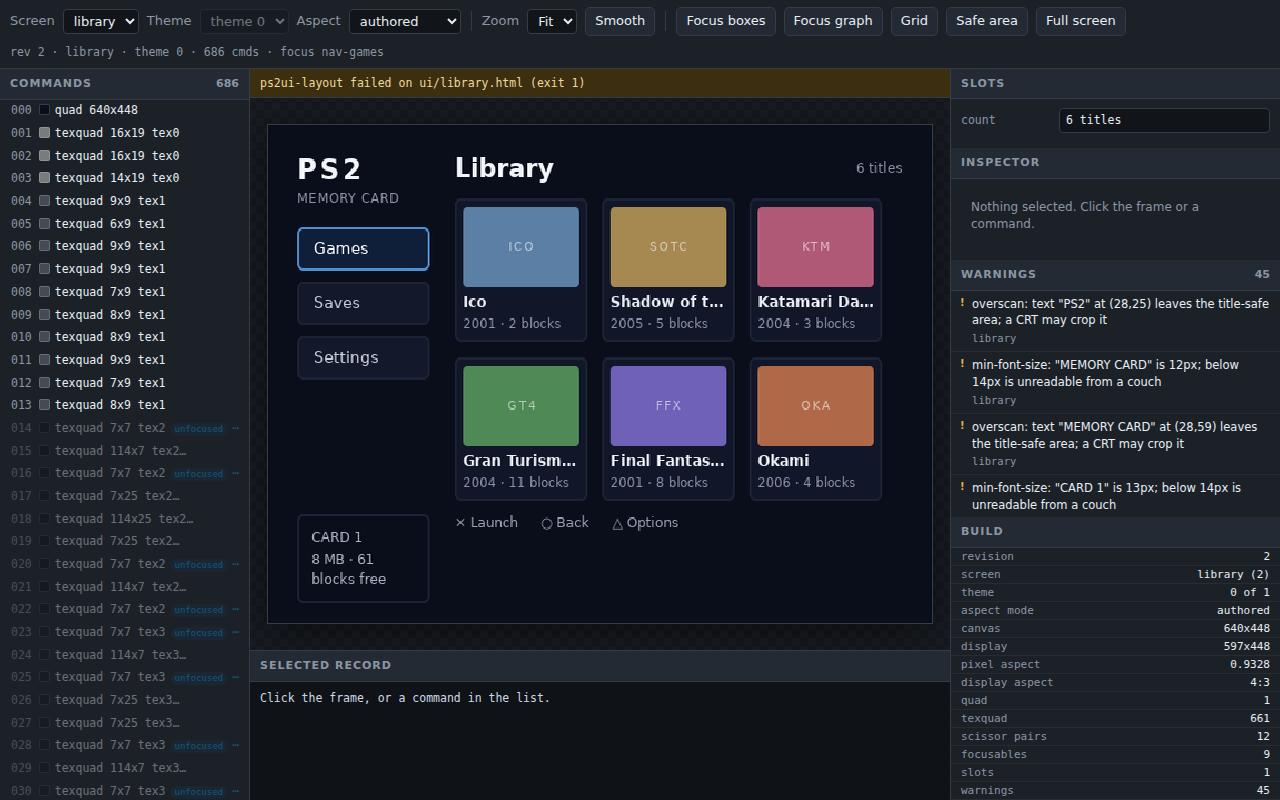Select command 002 texquad 16x19 tex0

pos(125,156)
